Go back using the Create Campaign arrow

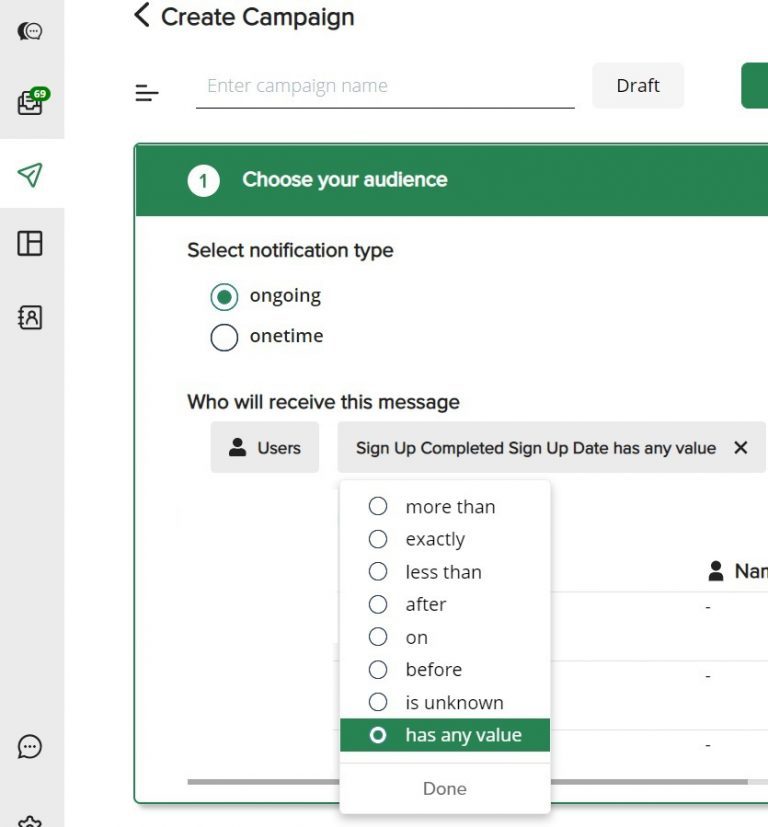pyautogui.click(x=142, y=16)
